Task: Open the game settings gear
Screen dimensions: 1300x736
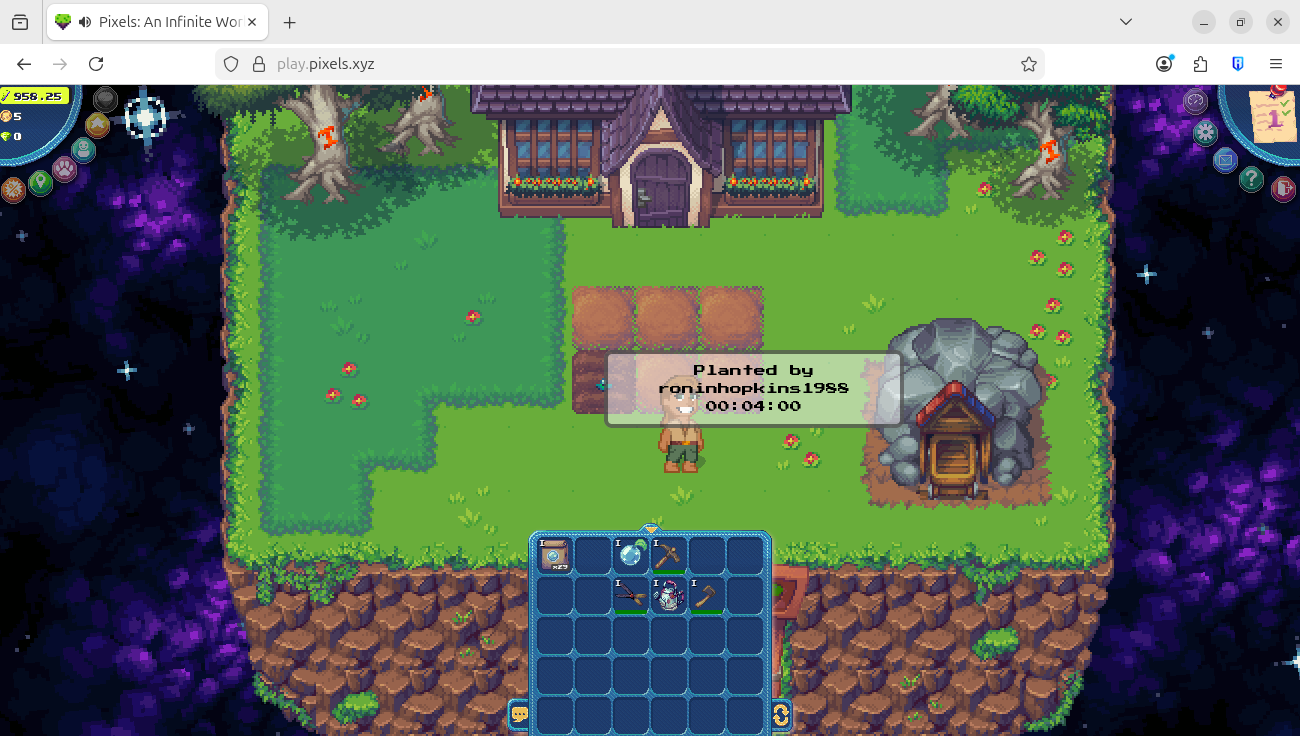Action: point(1205,131)
